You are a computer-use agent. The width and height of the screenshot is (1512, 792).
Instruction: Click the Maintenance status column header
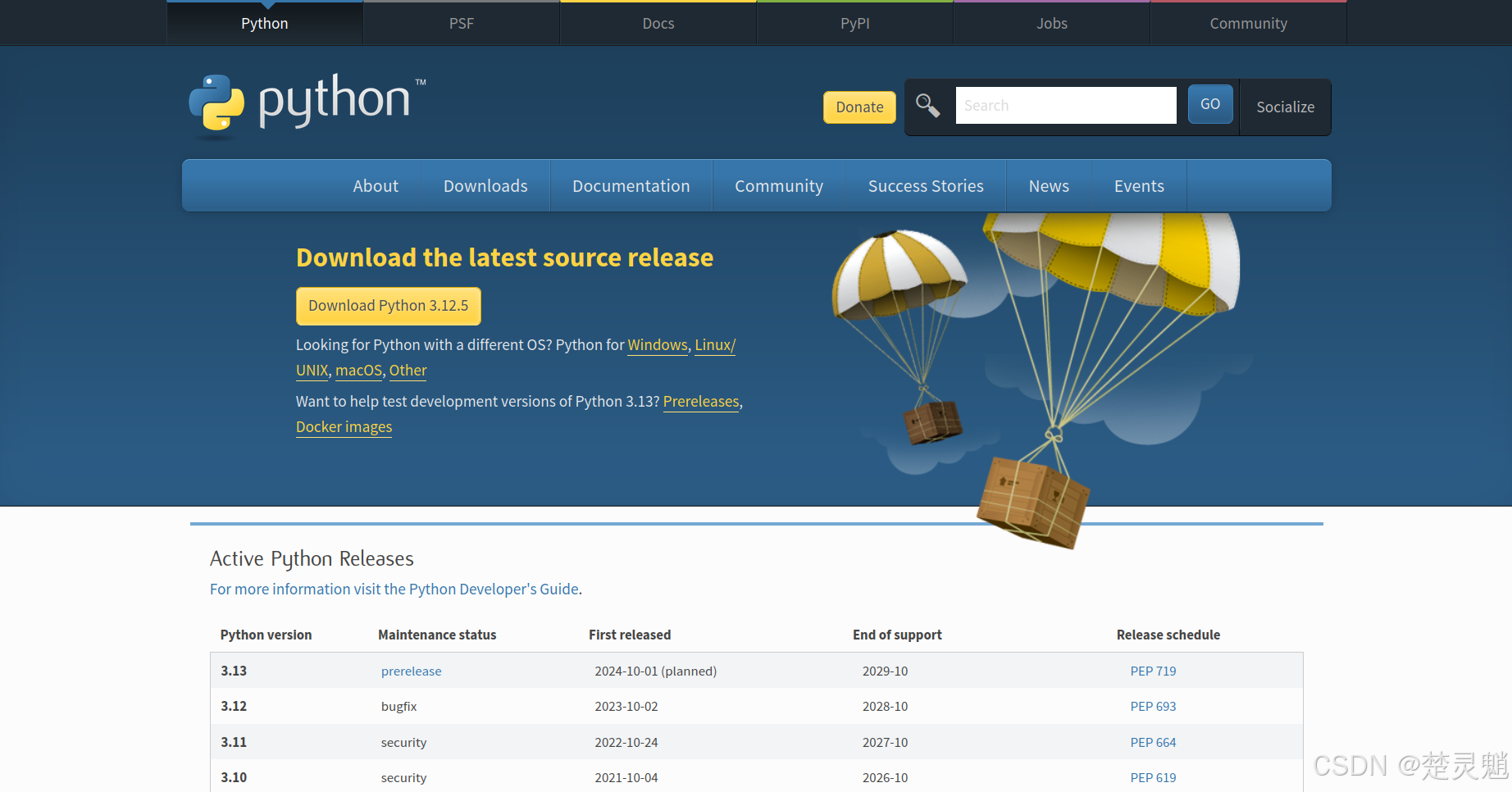point(437,635)
